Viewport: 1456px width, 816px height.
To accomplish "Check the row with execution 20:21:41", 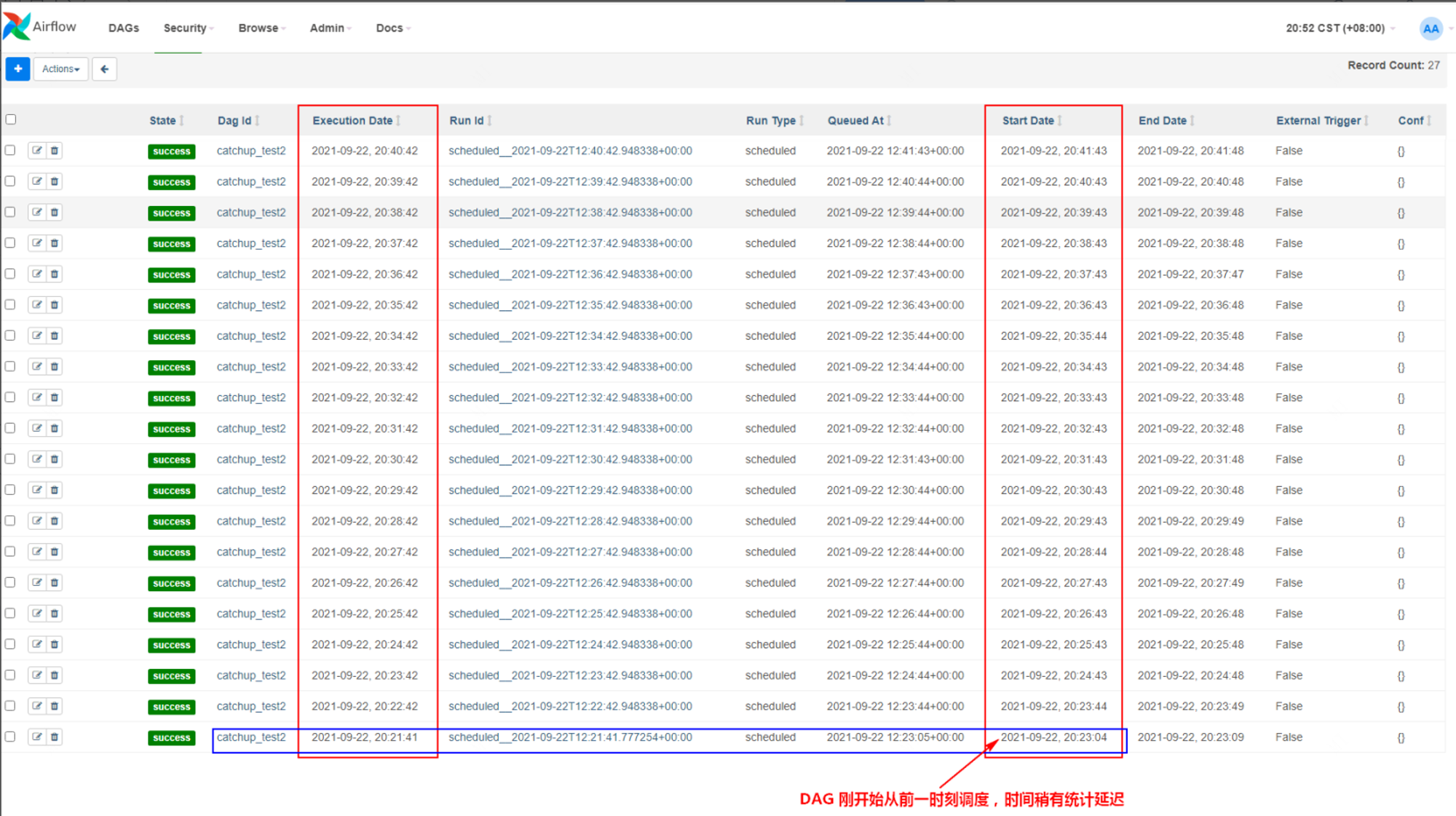I will [10, 736].
